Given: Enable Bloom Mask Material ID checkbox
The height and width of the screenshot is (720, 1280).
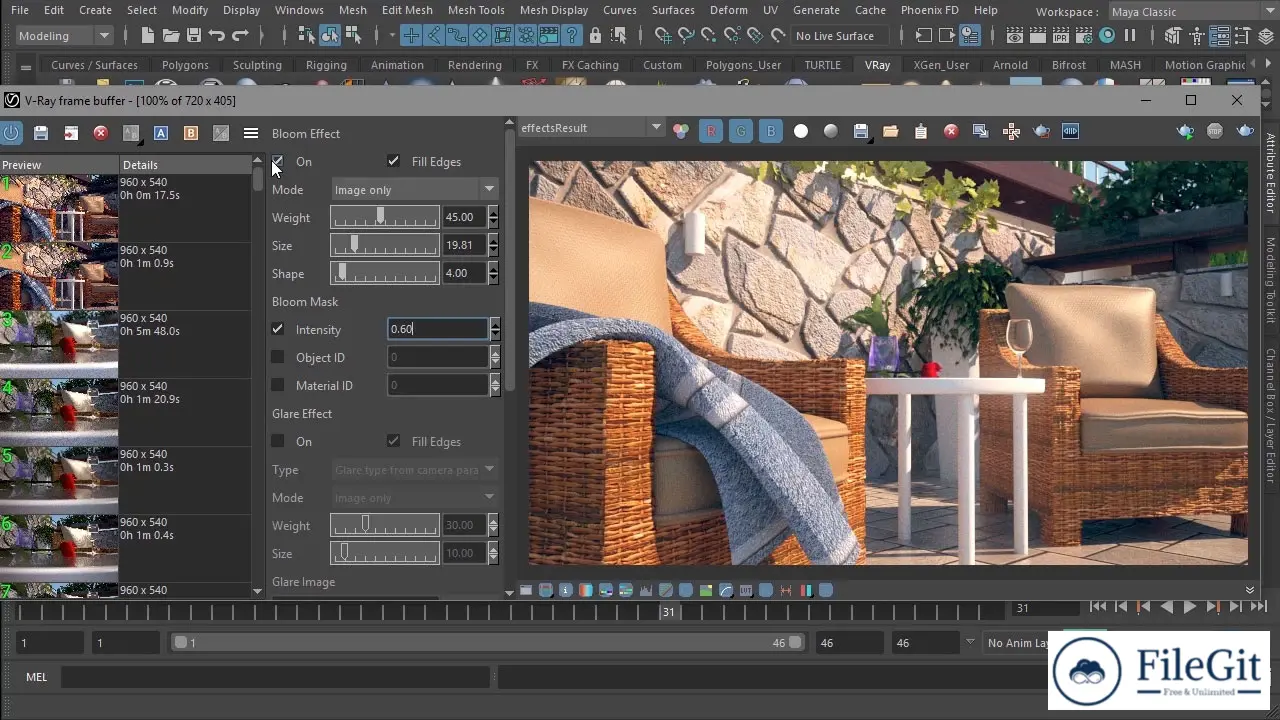Looking at the screenshot, I should click(278, 385).
